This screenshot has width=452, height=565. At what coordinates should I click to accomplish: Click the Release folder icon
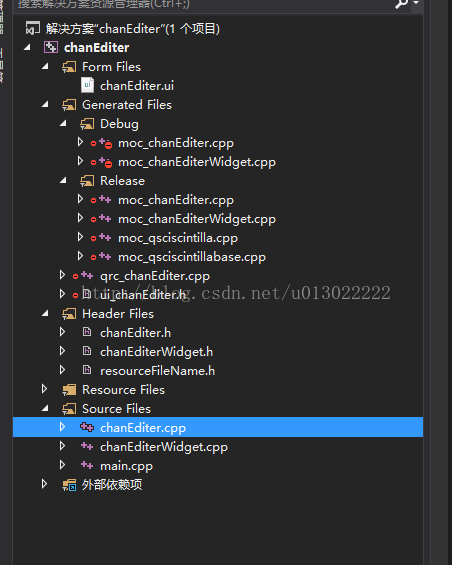coord(87,181)
